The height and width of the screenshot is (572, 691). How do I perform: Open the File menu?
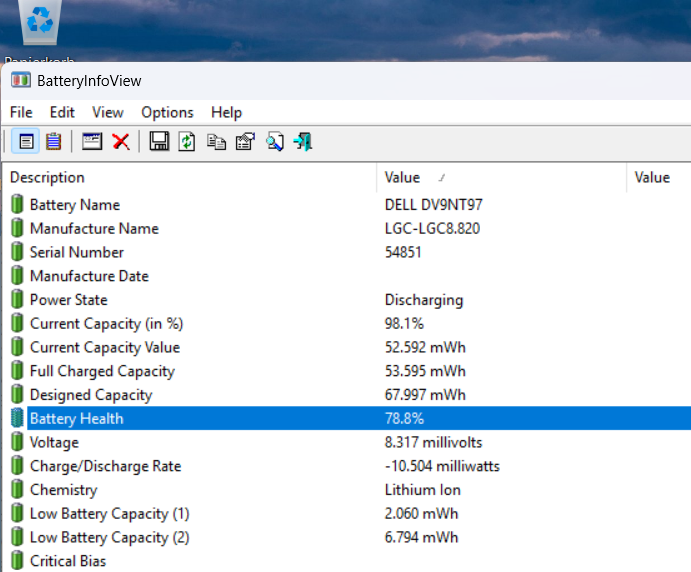point(21,112)
